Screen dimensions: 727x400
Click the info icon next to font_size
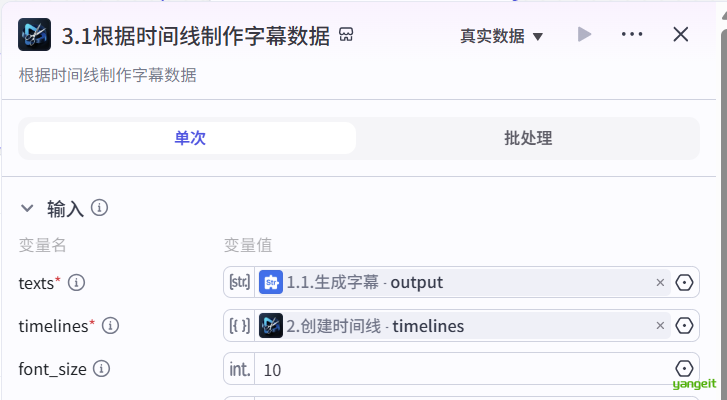(x=101, y=369)
